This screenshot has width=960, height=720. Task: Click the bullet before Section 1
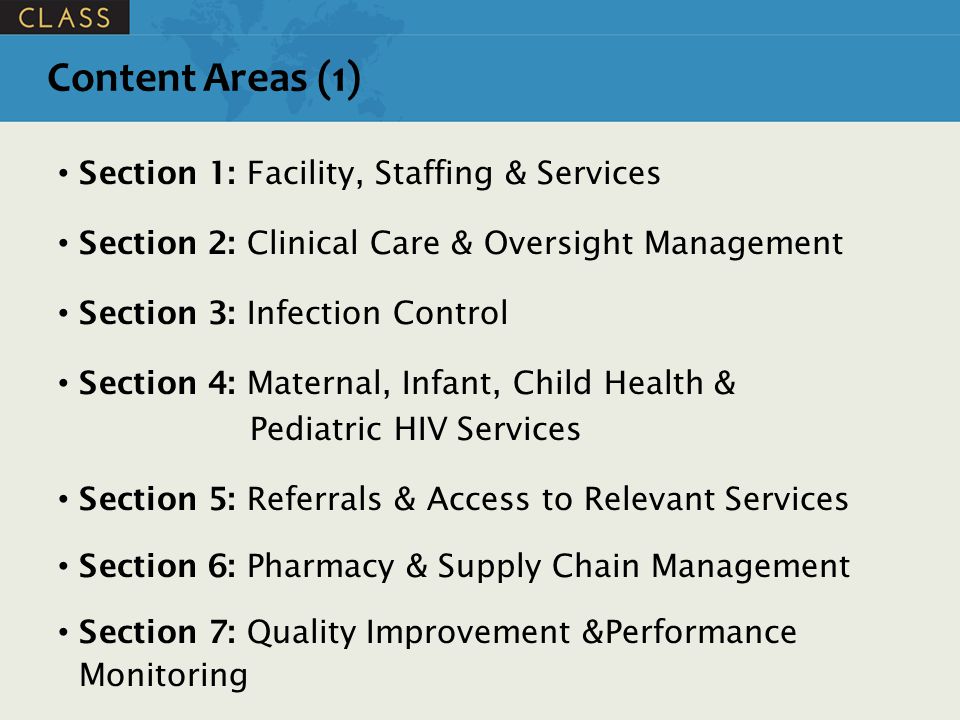(x=63, y=173)
